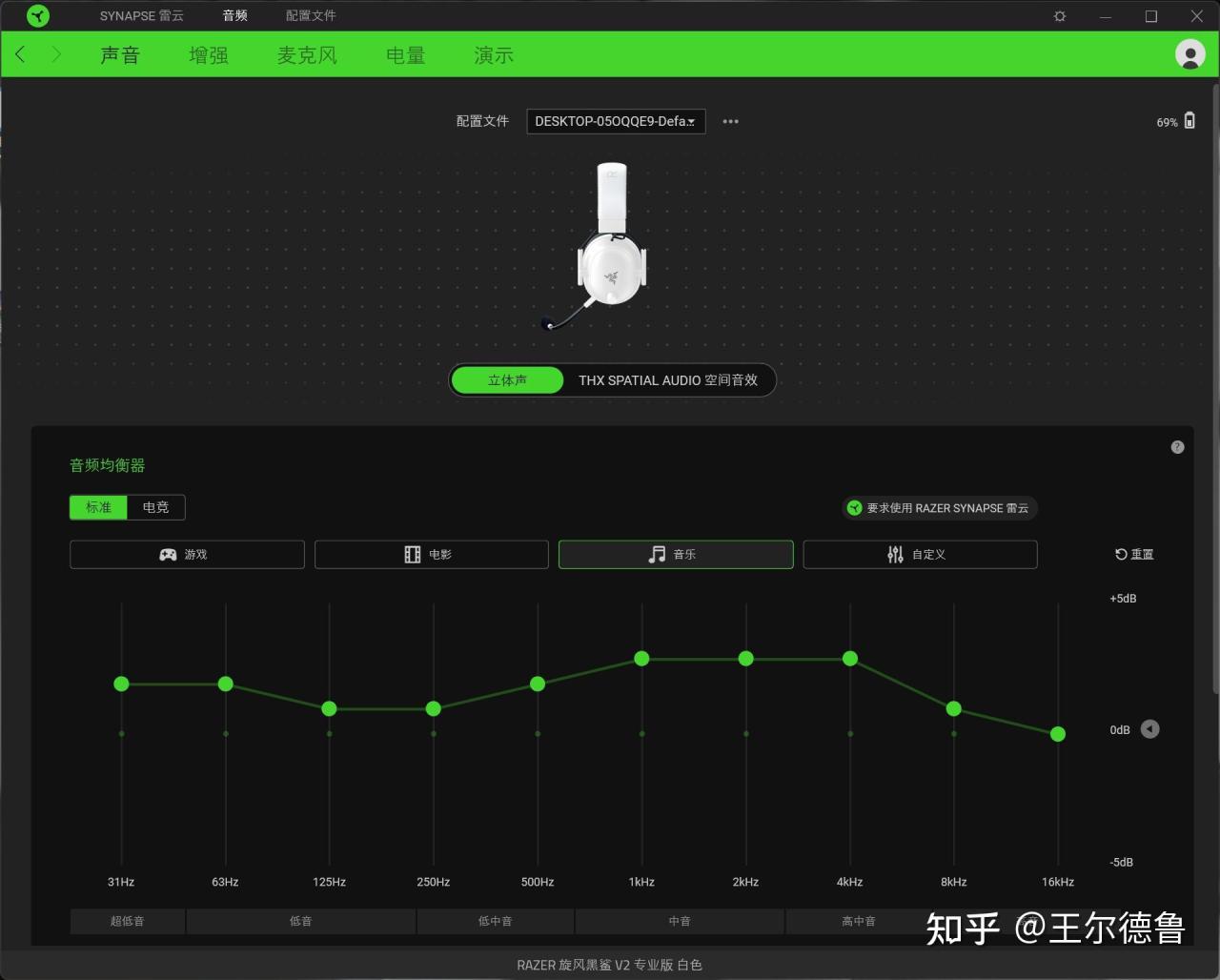Minimize the Razer Synapse window
Image resolution: width=1220 pixels, height=980 pixels.
pos(1106,16)
